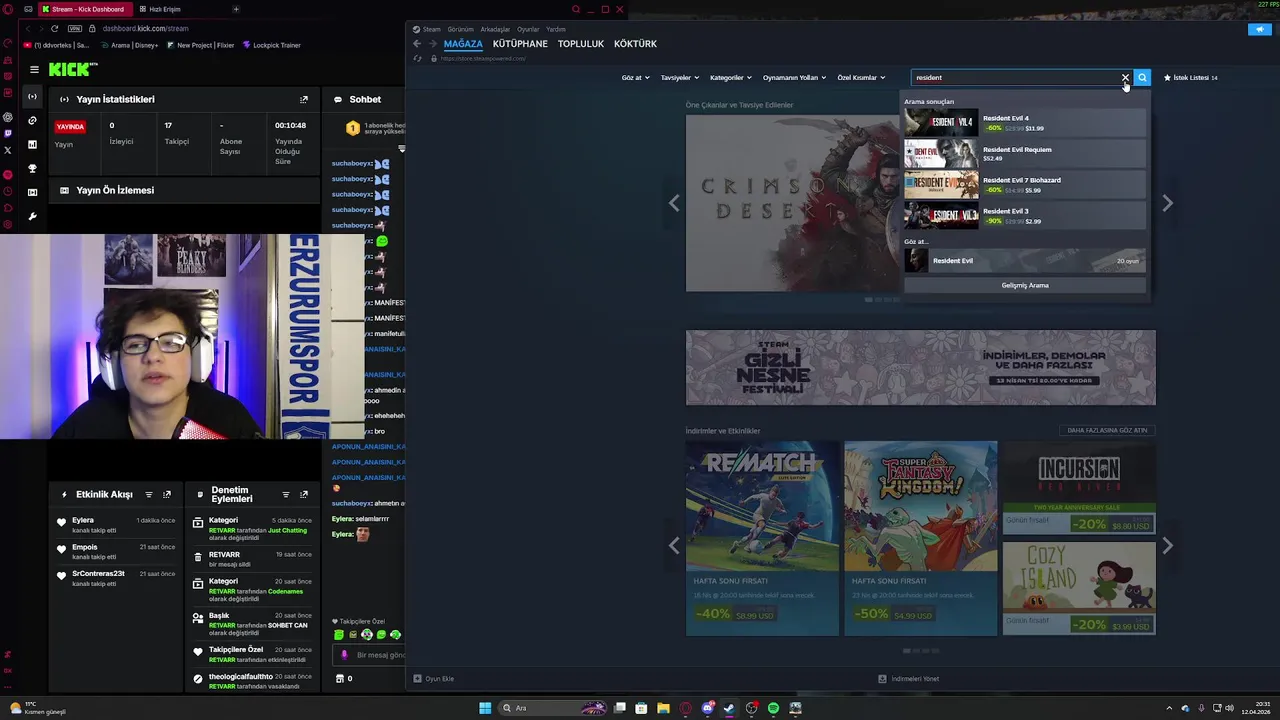
Task: Click the Steam search magnifier button
Action: click(x=1142, y=77)
